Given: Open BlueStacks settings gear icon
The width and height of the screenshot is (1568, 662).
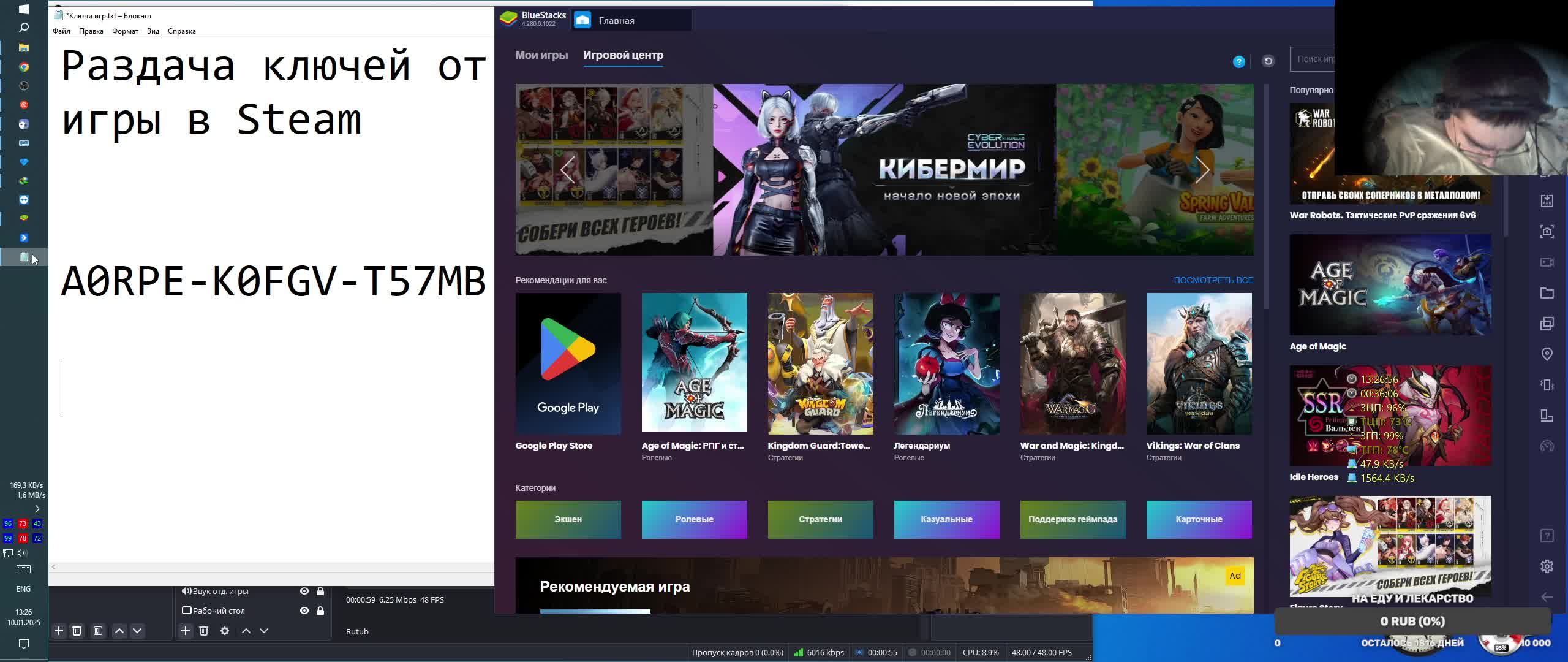Looking at the screenshot, I should [1547, 566].
